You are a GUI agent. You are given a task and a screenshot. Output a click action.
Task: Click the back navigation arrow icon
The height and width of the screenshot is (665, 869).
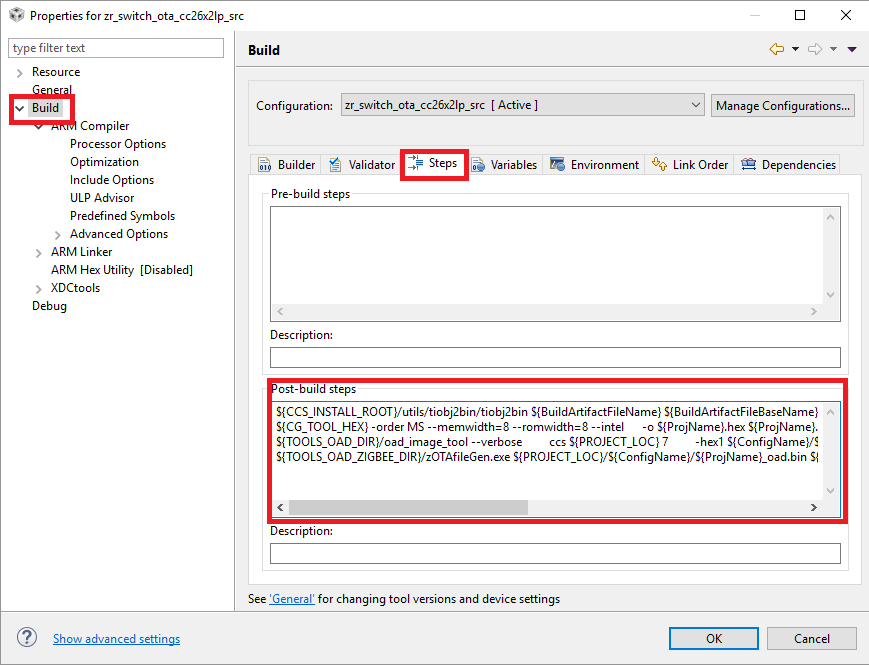776,49
